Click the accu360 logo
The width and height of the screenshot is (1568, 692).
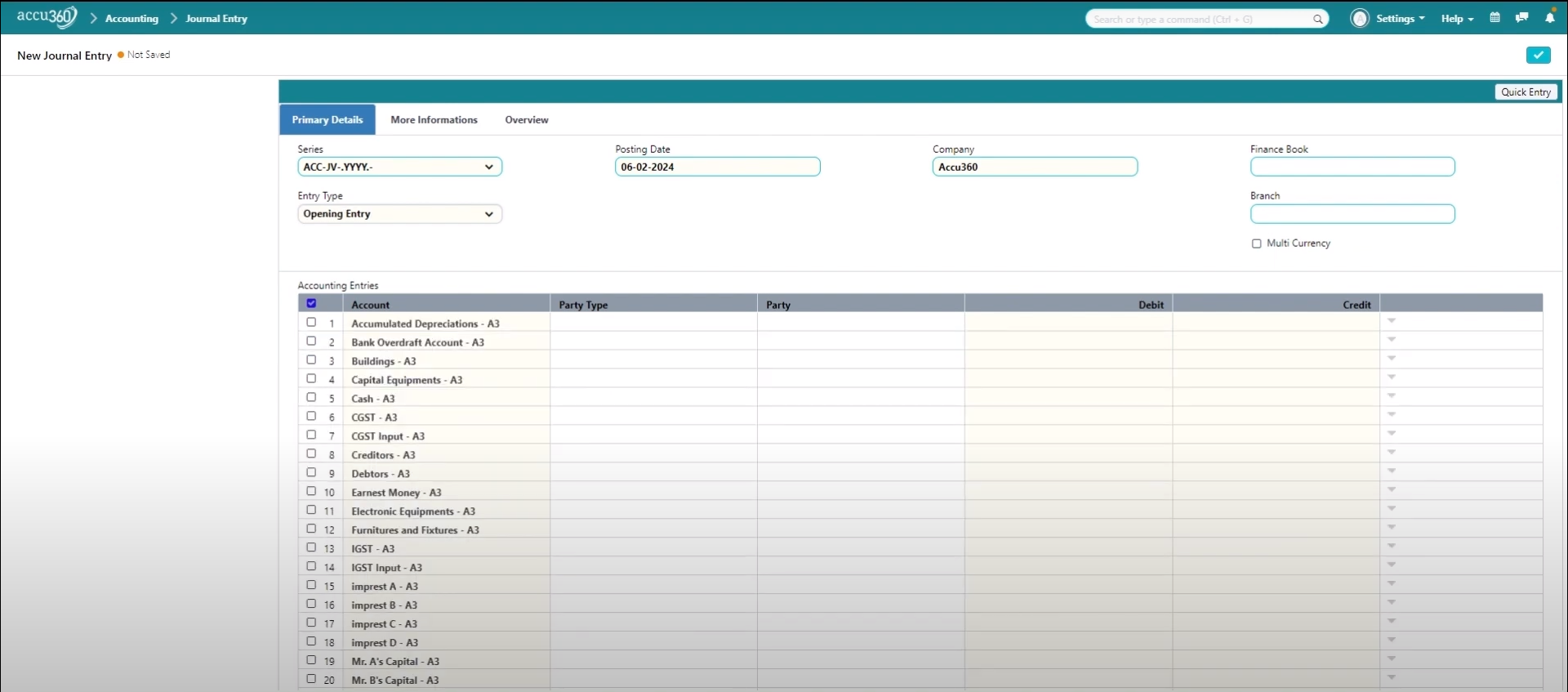pos(47,17)
